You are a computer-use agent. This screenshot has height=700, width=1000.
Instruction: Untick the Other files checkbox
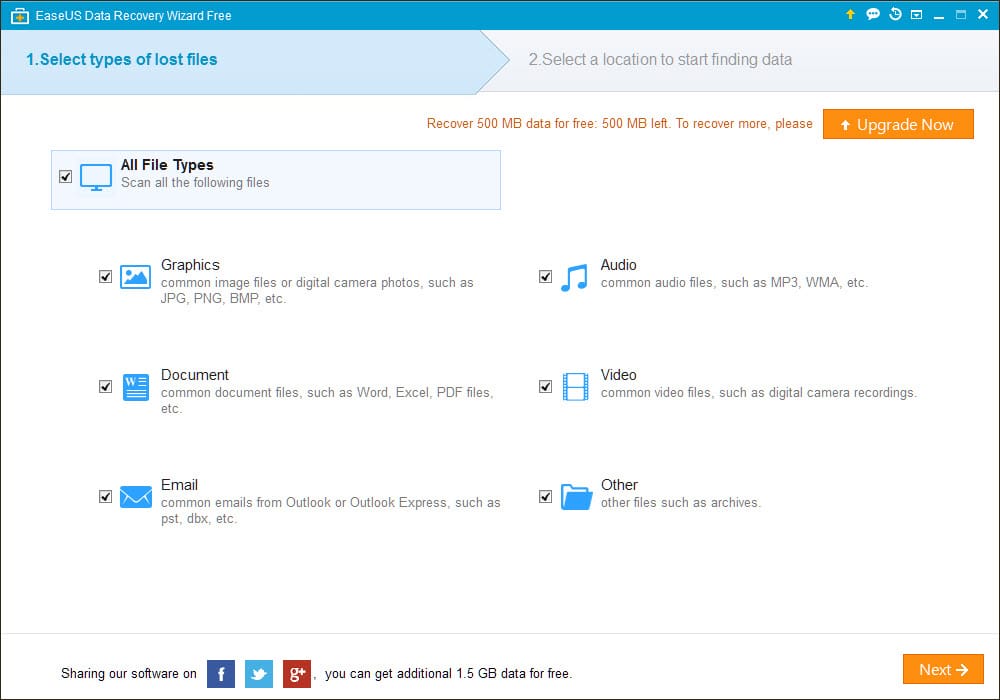pos(545,496)
